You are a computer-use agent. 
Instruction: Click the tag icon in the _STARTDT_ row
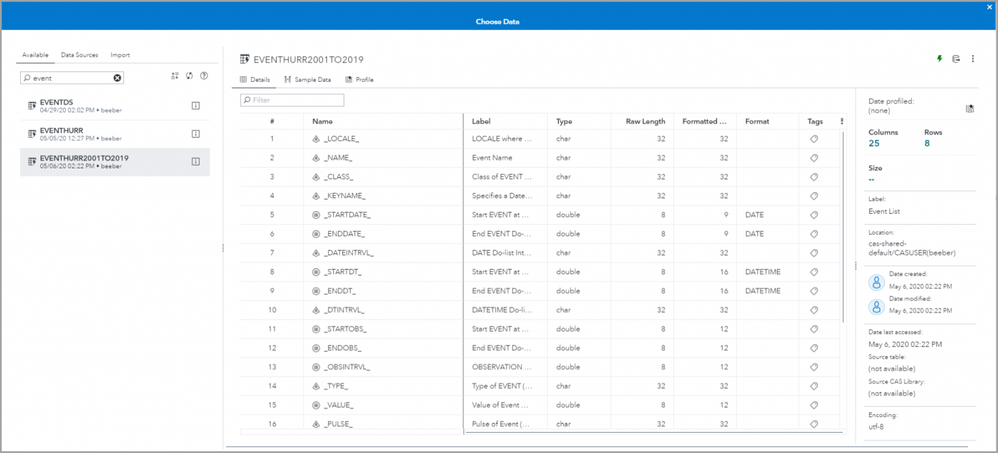(x=815, y=272)
